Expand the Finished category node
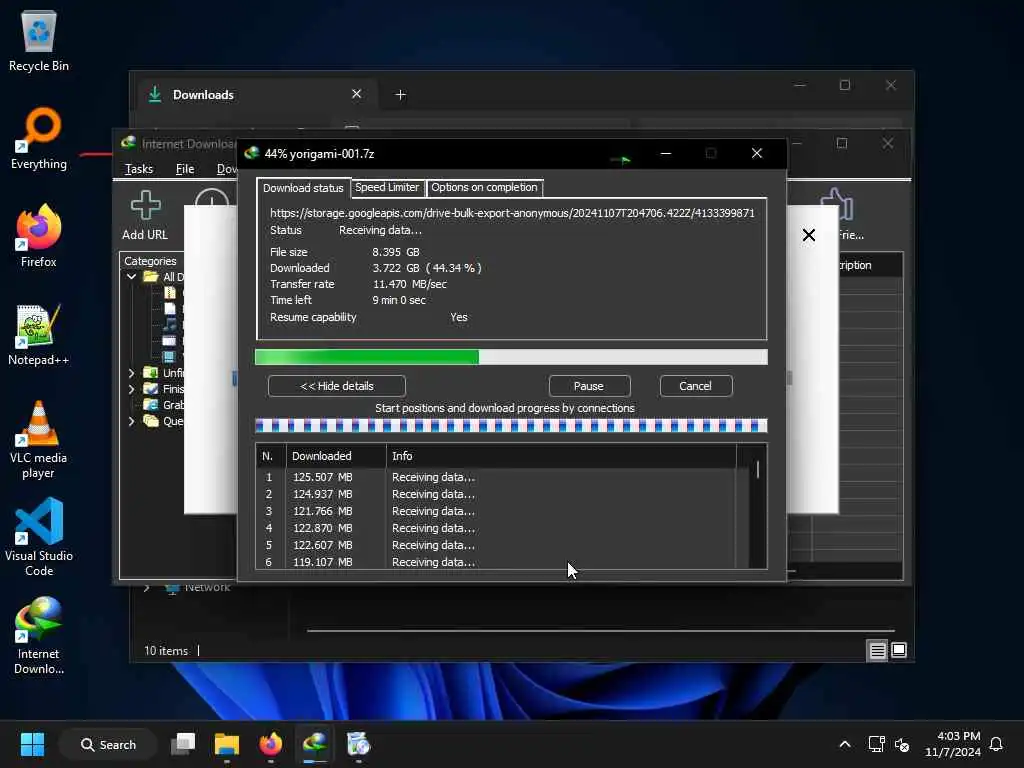 click(131, 389)
